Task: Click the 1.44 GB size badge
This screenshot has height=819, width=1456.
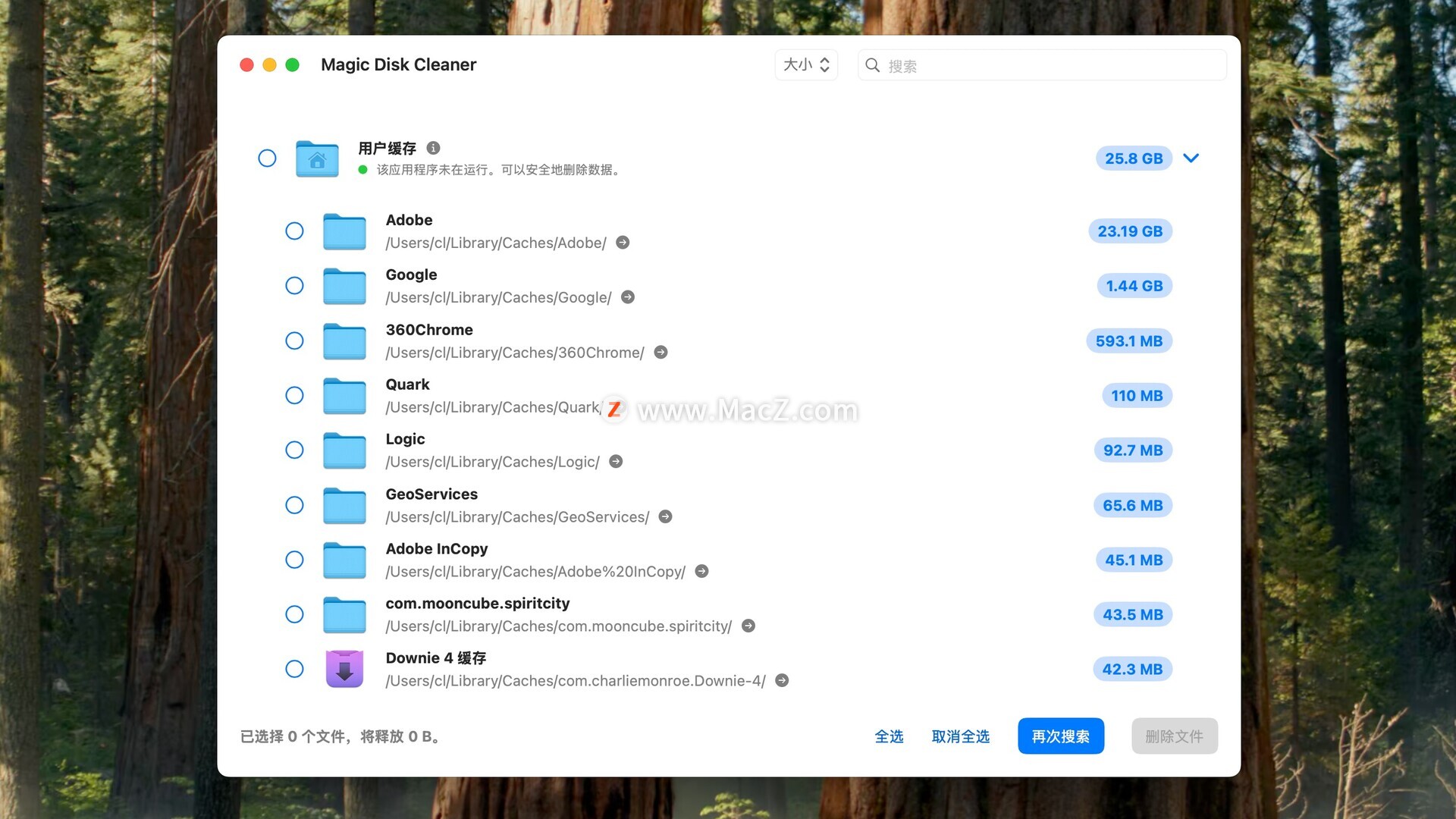Action: (1134, 286)
